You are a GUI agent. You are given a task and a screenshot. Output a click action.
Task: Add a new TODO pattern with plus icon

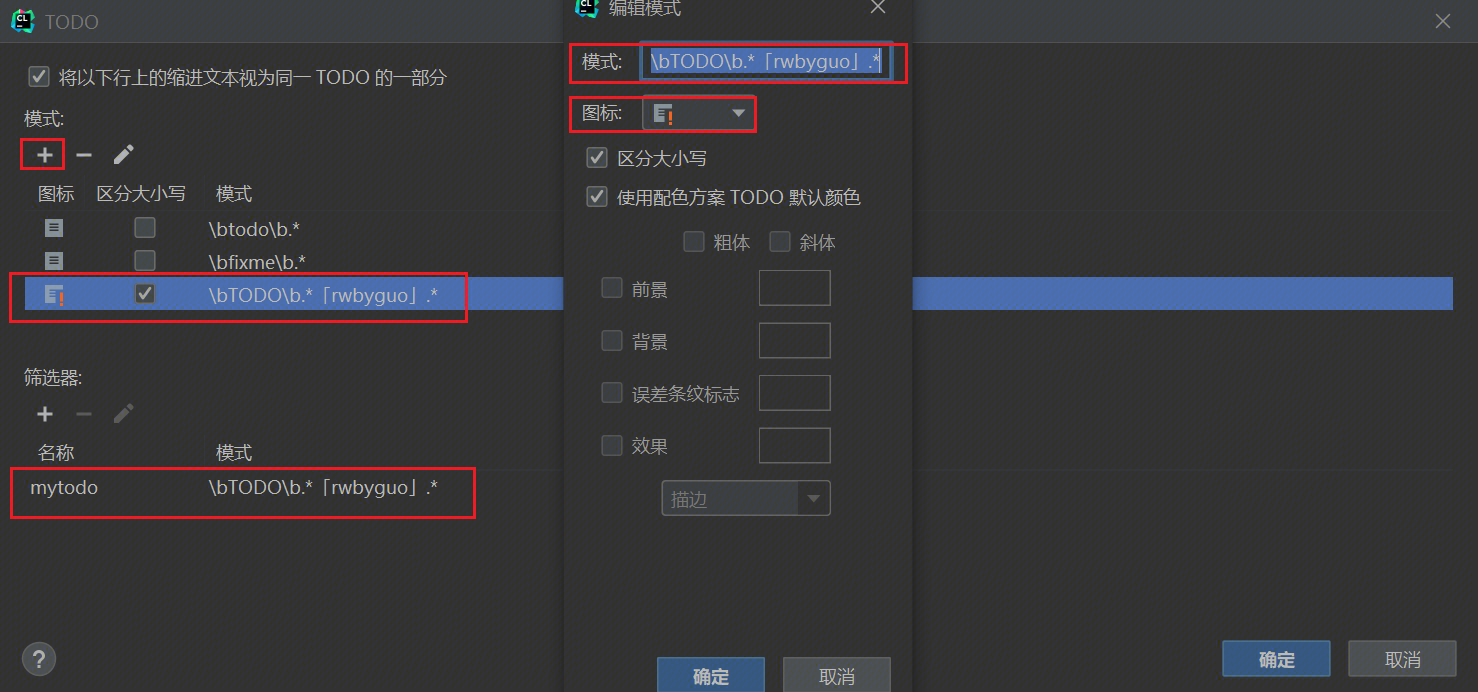point(44,155)
